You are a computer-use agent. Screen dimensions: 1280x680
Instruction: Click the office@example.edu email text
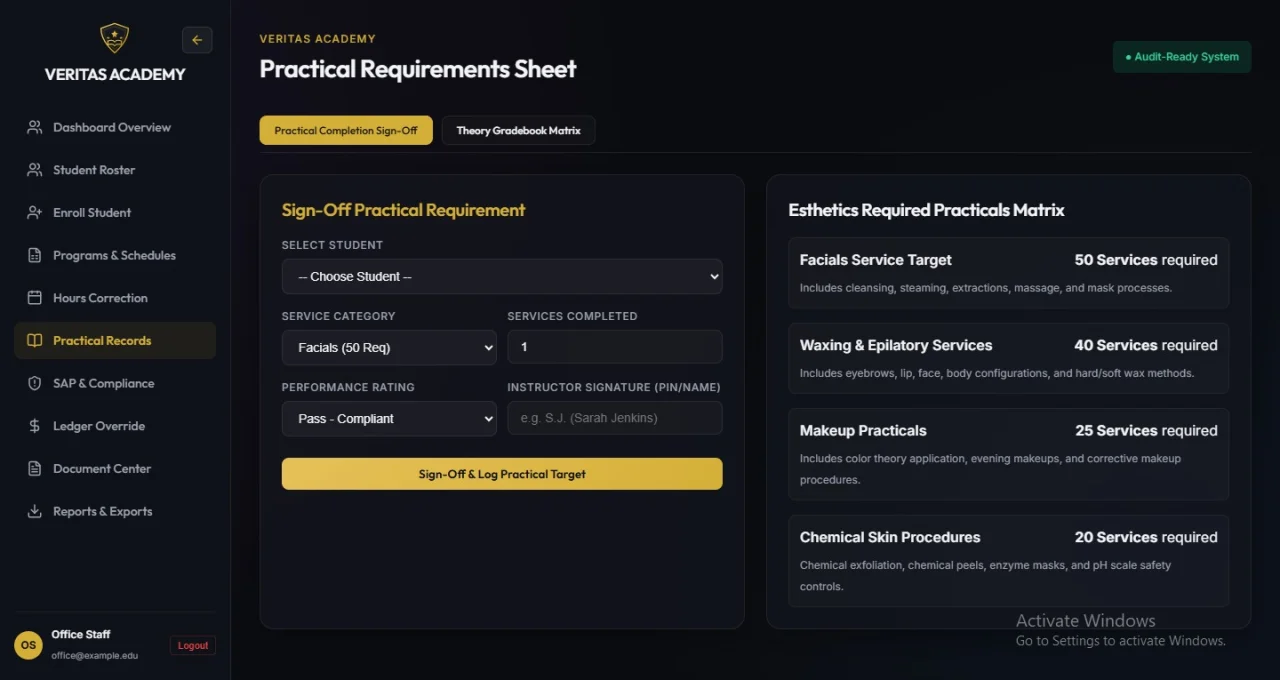[95, 655]
